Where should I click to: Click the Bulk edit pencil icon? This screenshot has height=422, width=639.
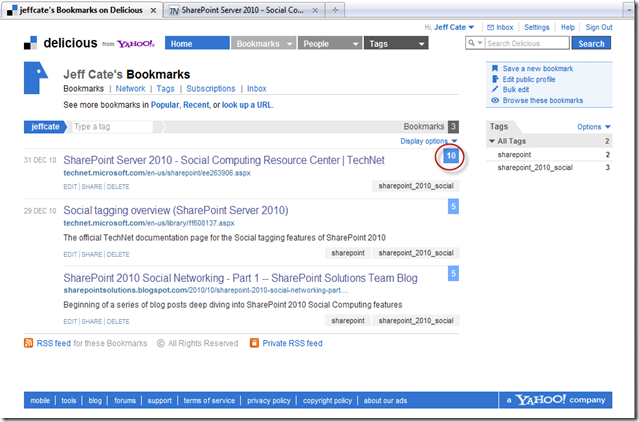pos(495,89)
